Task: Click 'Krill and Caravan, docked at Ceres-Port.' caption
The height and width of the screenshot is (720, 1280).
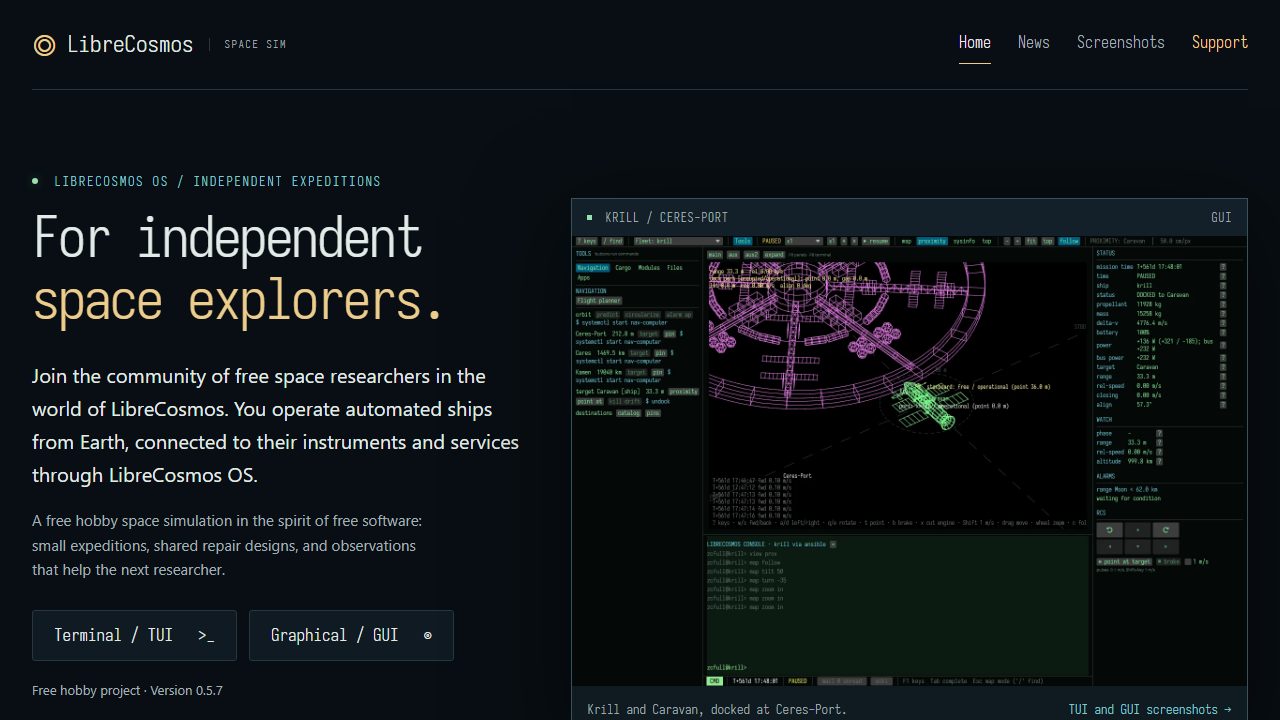Action: 717,709
